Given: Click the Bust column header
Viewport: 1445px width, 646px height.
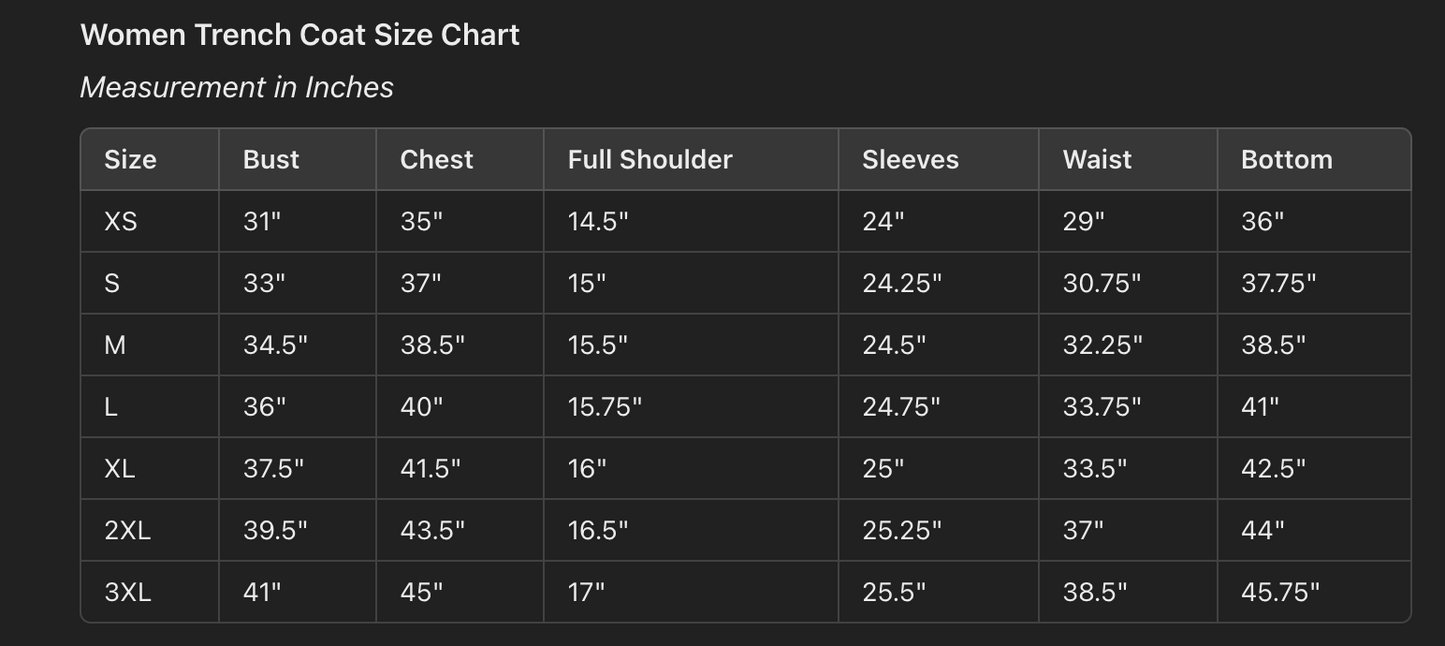Looking at the screenshot, I should (271, 160).
